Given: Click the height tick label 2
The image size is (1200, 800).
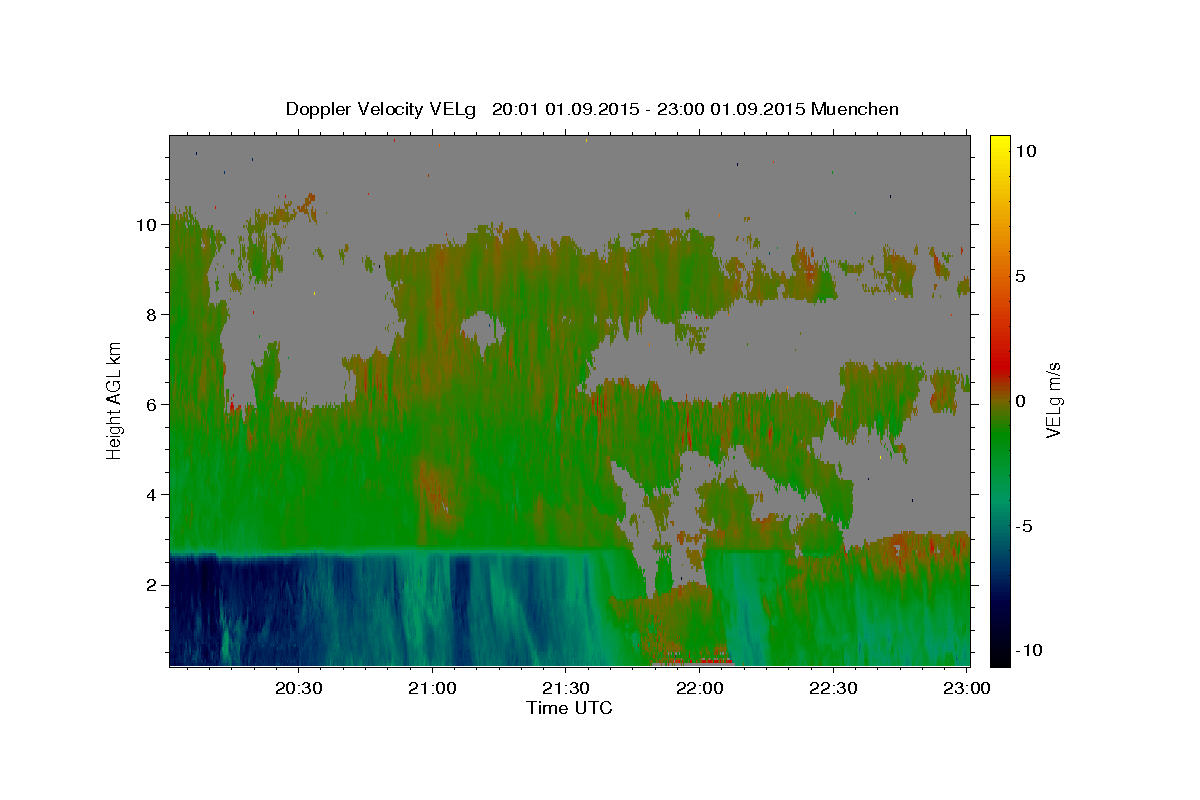Looking at the screenshot, I should tap(153, 584).
